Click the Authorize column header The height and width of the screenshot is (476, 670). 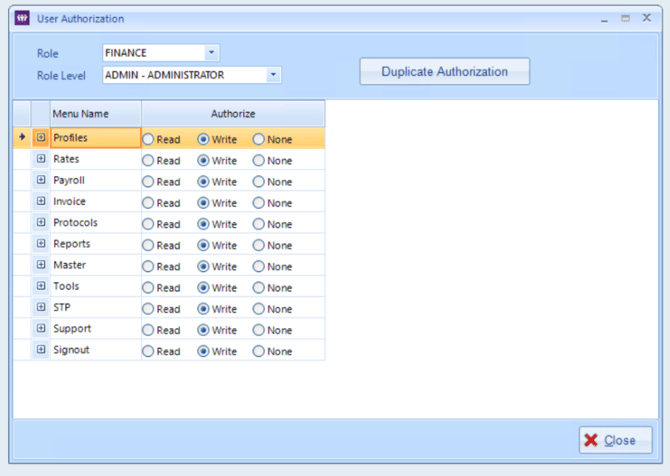click(232, 114)
